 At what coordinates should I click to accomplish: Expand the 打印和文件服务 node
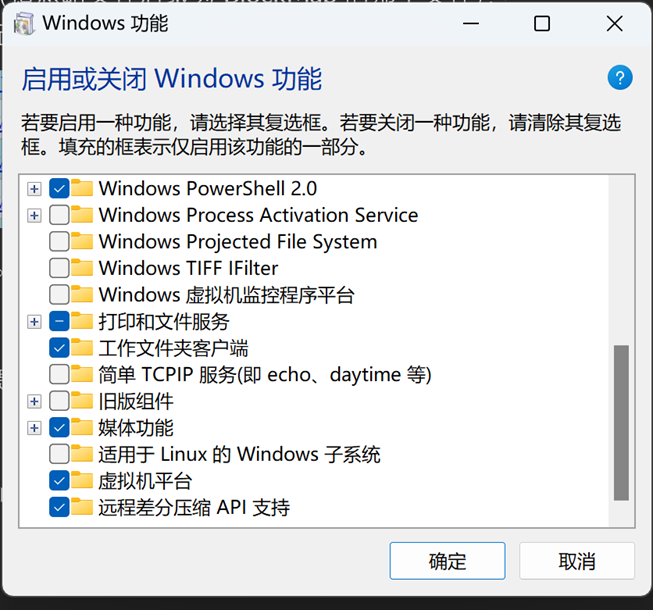pos(34,322)
